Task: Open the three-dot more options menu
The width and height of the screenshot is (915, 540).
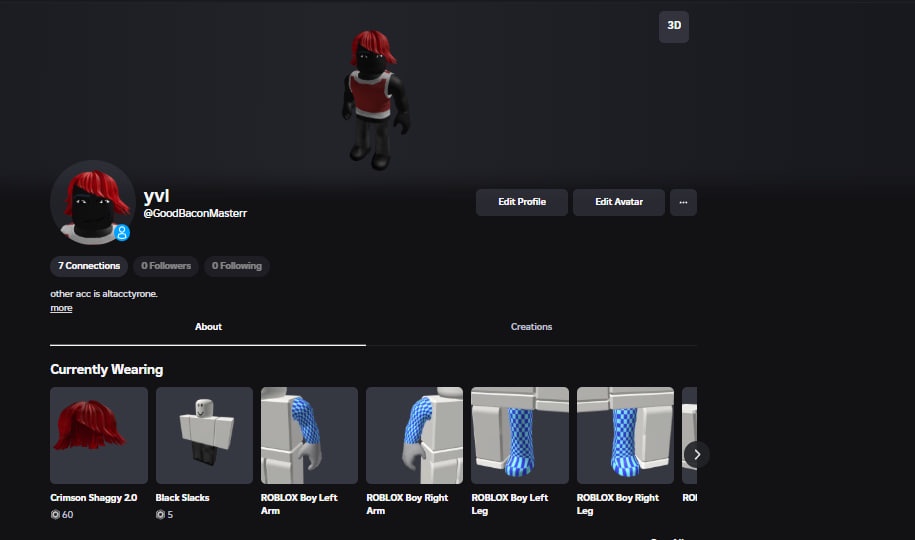Action: 683,202
